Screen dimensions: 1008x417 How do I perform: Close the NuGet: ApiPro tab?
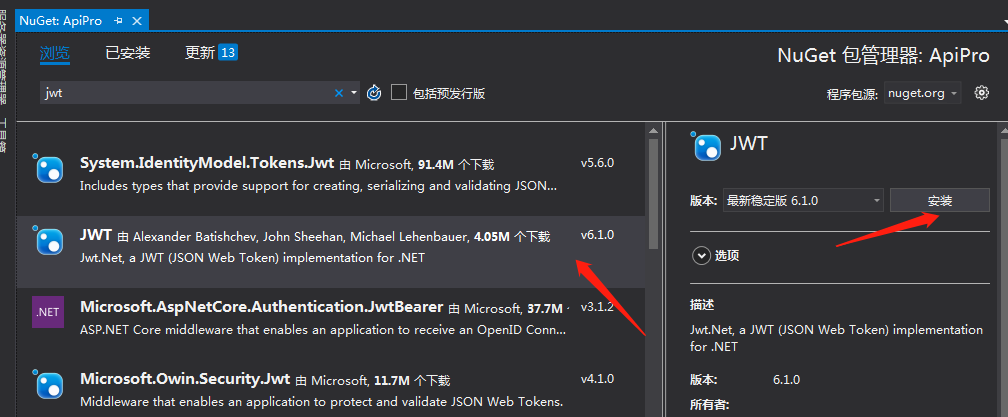(x=137, y=21)
